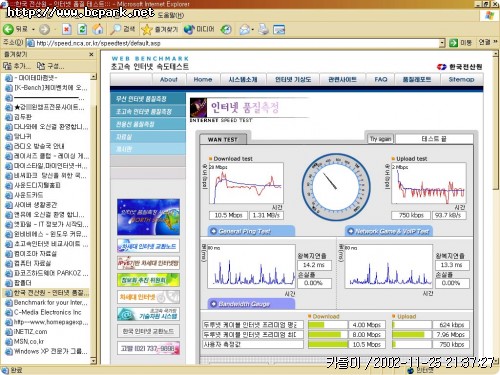
Task: Click the logo at top right of page
Action: tap(460, 67)
